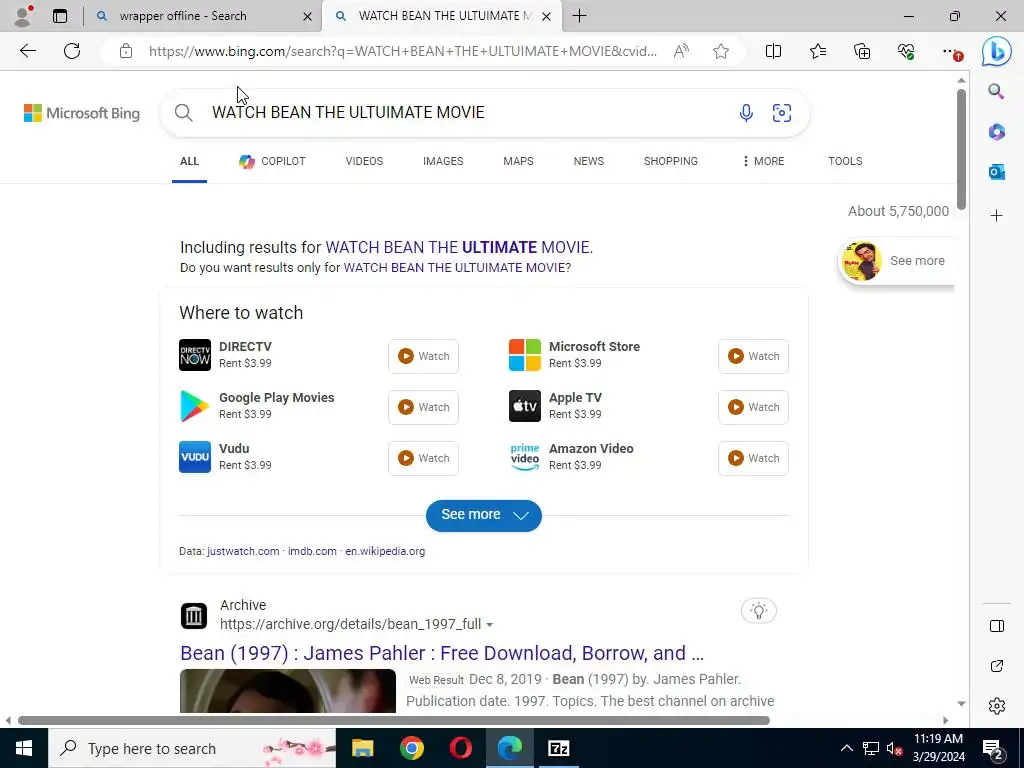Click the Bing search query input field

coord(470,113)
